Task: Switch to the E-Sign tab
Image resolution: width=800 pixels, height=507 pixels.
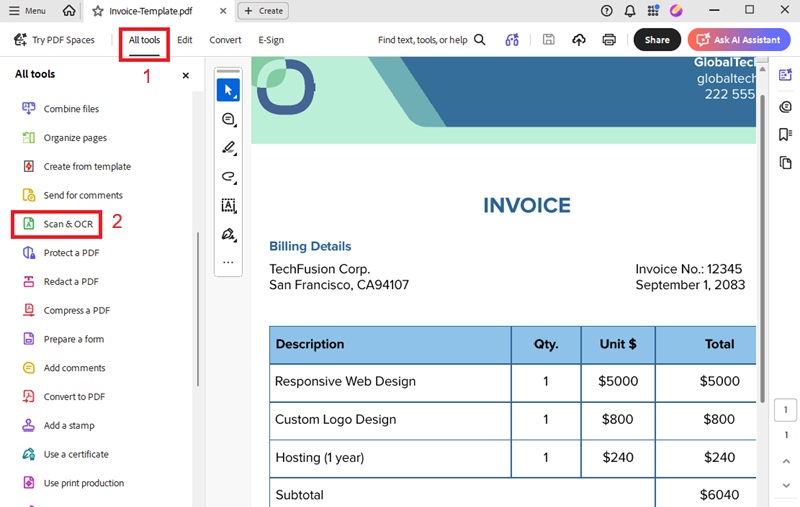Action: [271, 40]
